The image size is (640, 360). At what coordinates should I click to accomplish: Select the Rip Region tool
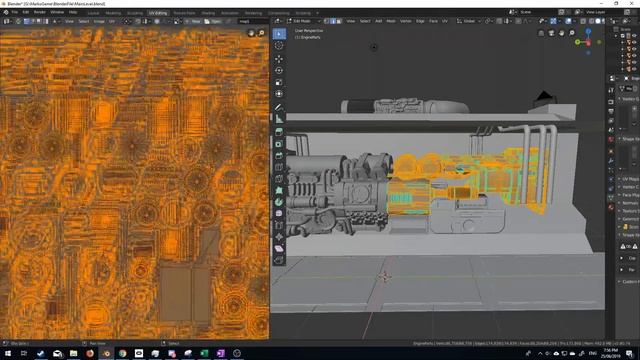(279, 260)
